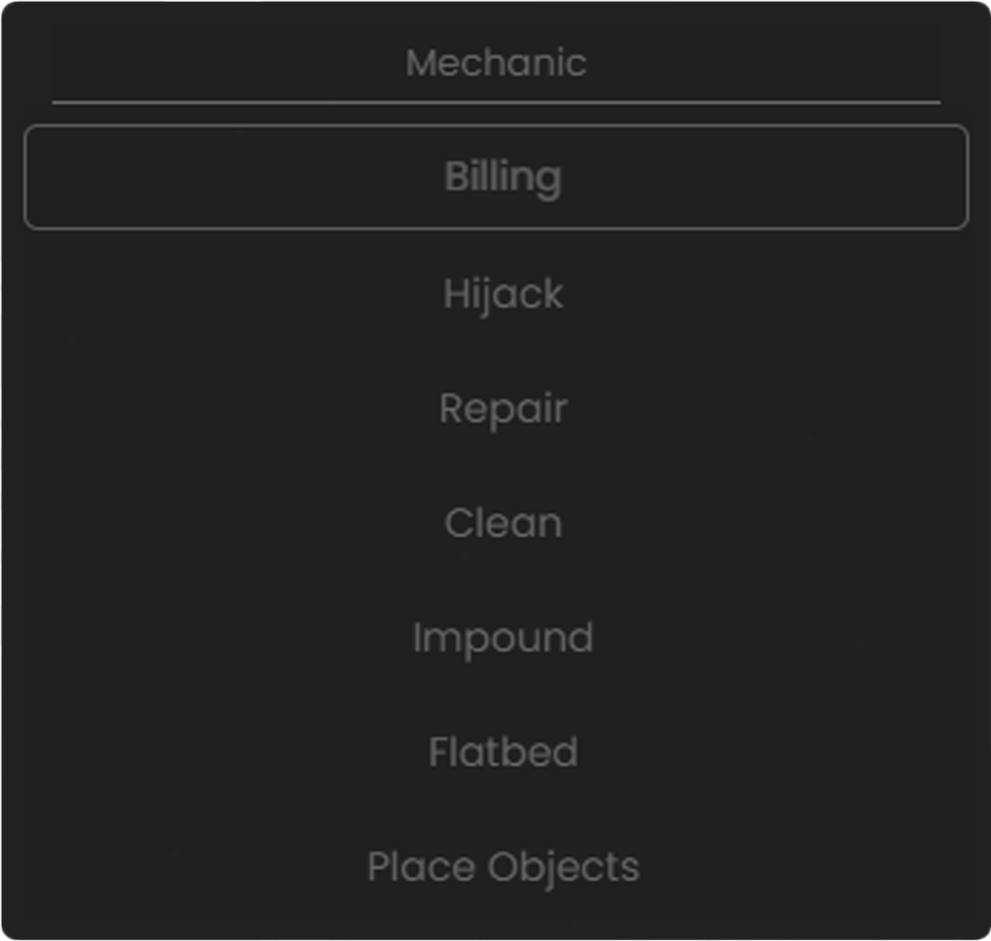Activate the Flatbed towing option
The height and width of the screenshot is (941, 991).
click(x=503, y=752)
